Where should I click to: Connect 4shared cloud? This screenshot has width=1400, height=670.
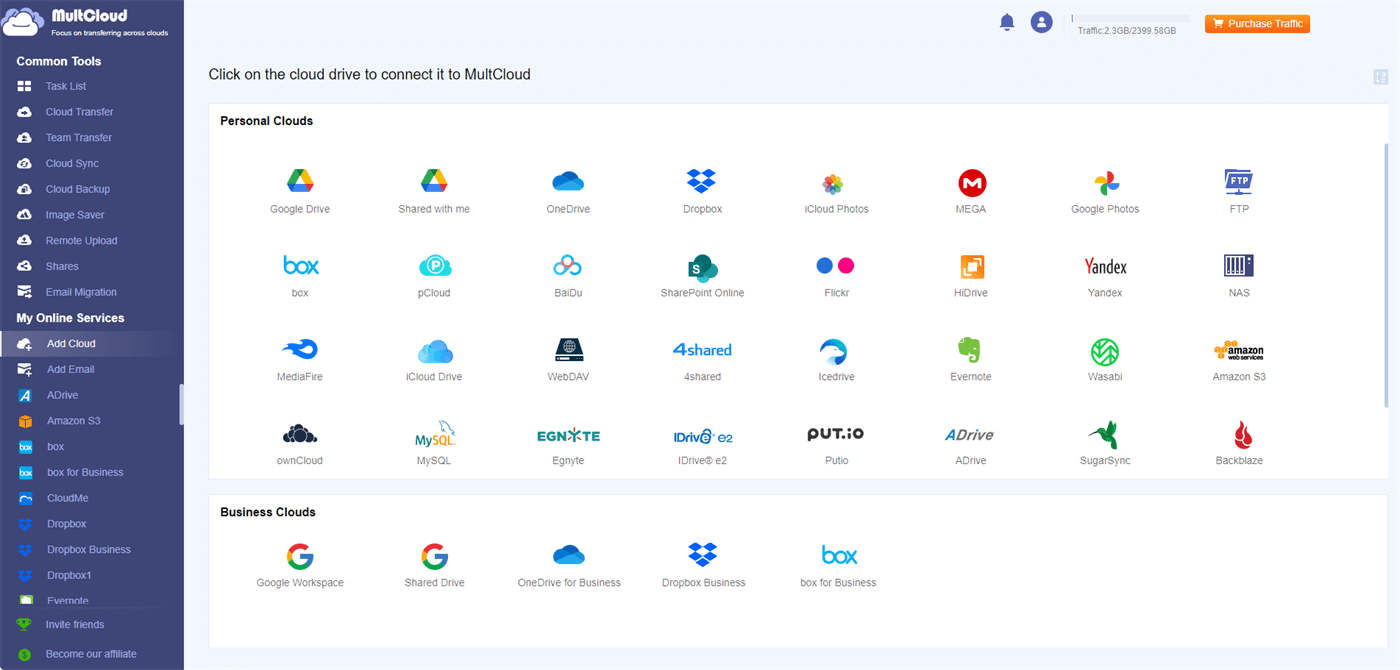[x=702, y=359]
